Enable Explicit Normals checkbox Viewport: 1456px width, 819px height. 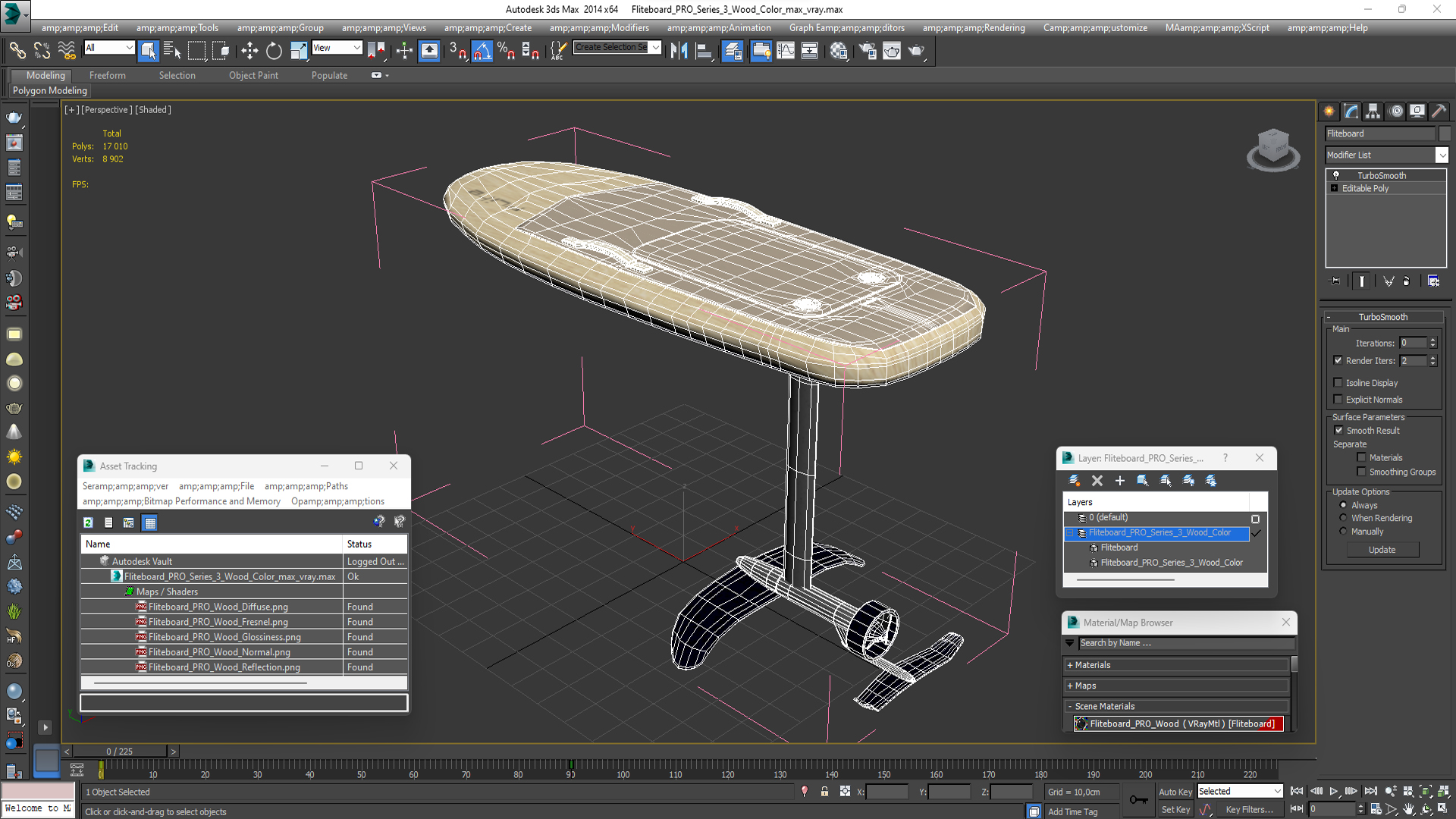[1338, 400]
